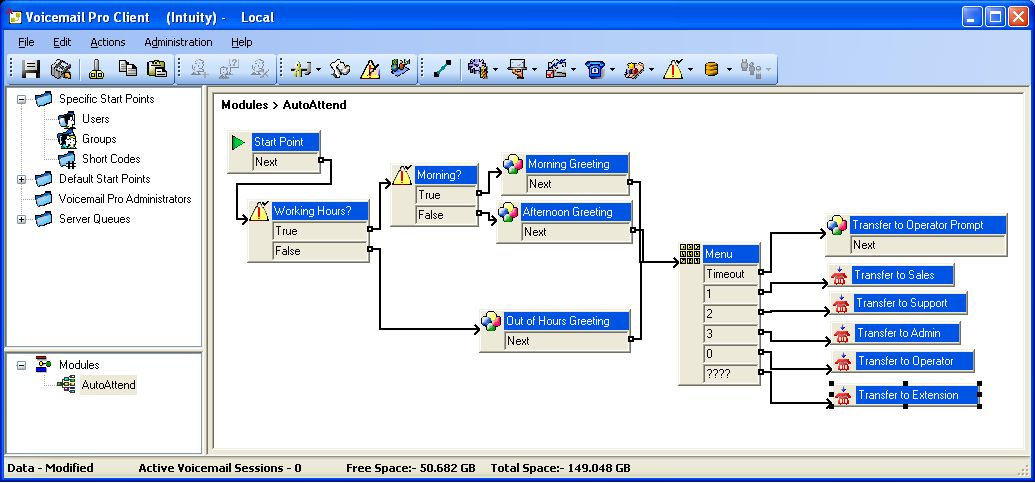The width and height of the screenshot is (1035, 483).
Task: Click the Transfer to Operator phone icon
Action: [x=842, y=362]
